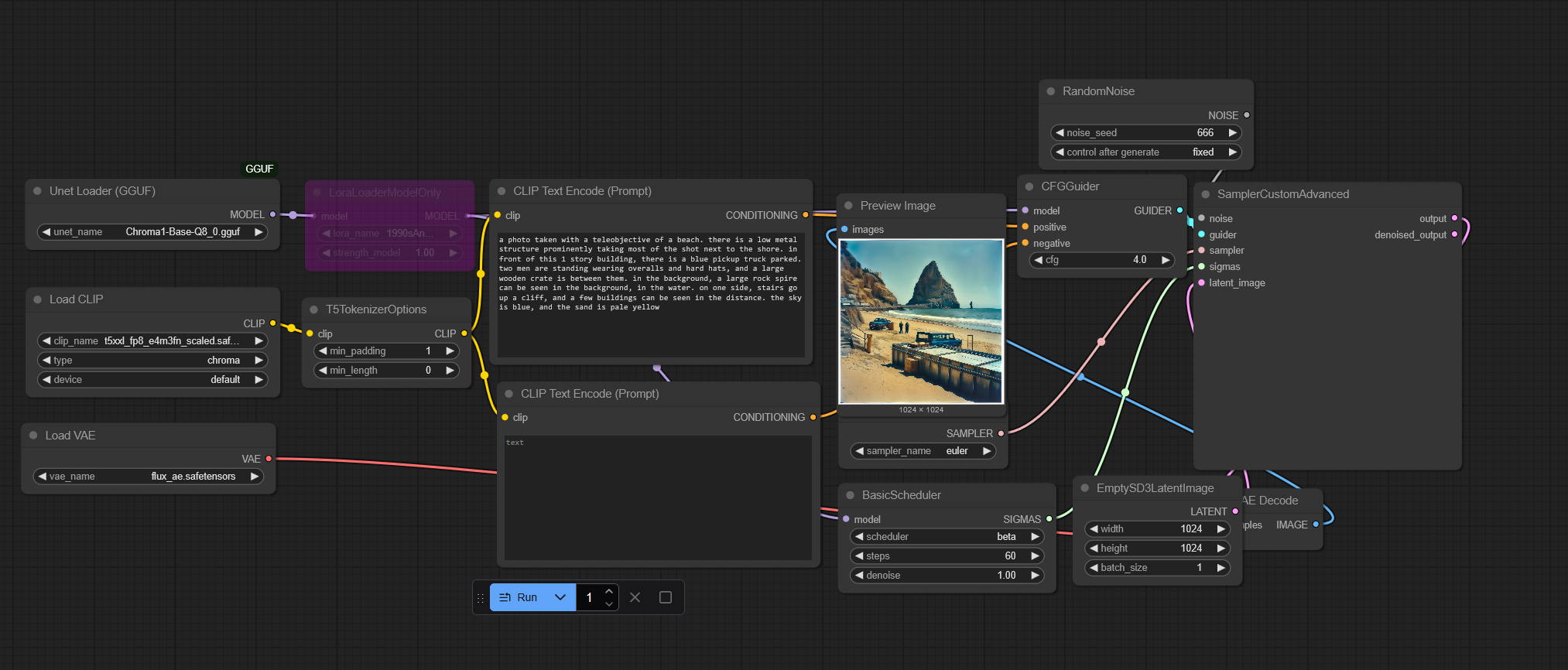Image resolution: width=1568 pixels, height=670 pixels.
Task: Click the GGUF badge above Unet Loader
Action: (259, 169)
